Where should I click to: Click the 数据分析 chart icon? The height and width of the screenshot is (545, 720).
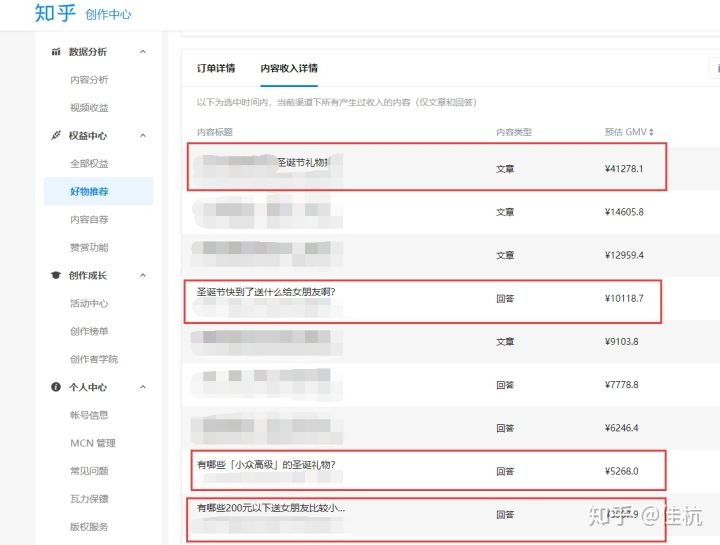coord(56,51)
